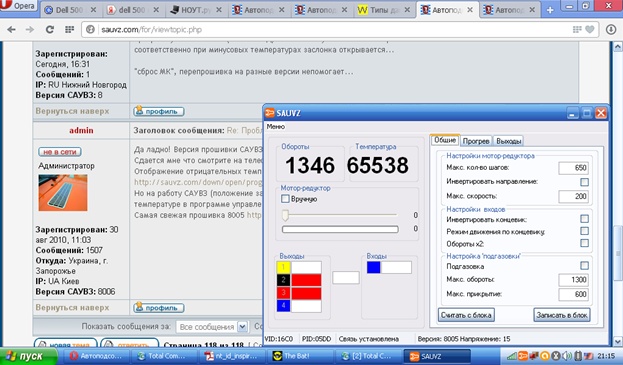Switch to the 'Прогрев' tab
The width and height of the screenshot is (623, 365).
[x=476, y=141]
